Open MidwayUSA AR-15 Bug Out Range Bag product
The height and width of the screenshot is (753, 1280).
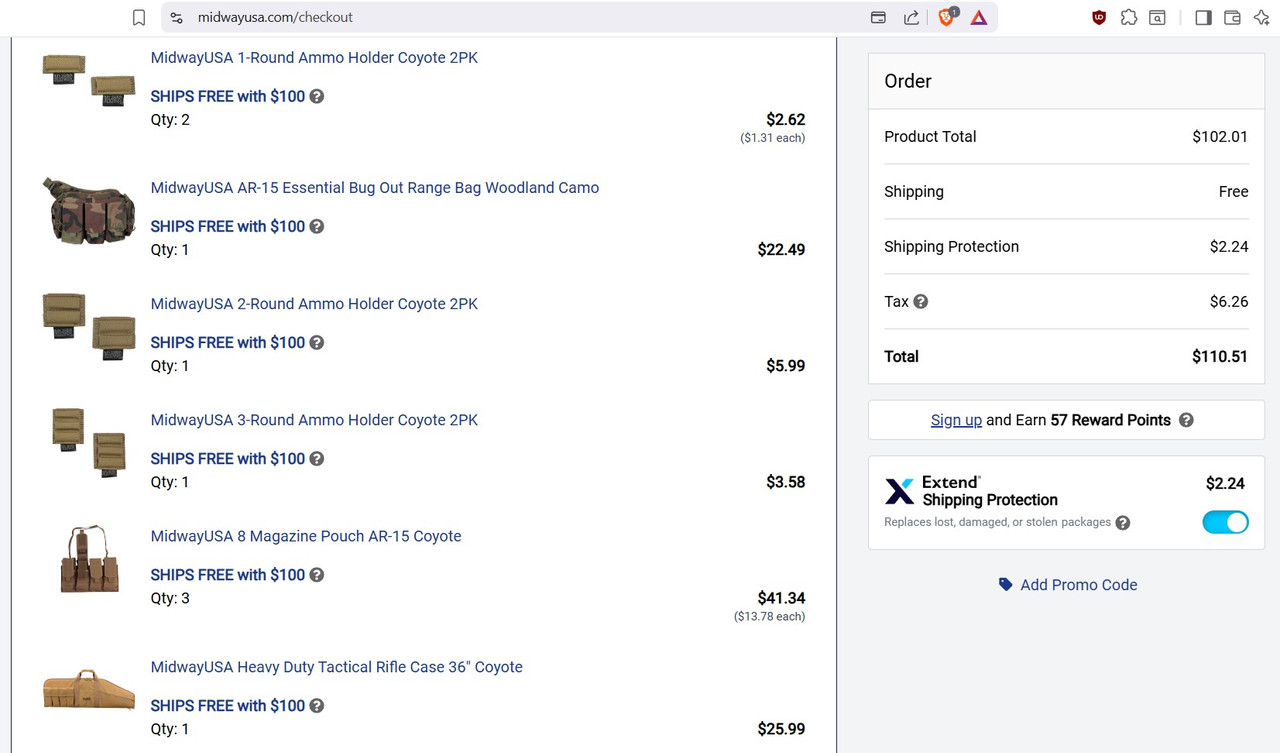click(374, 187)
